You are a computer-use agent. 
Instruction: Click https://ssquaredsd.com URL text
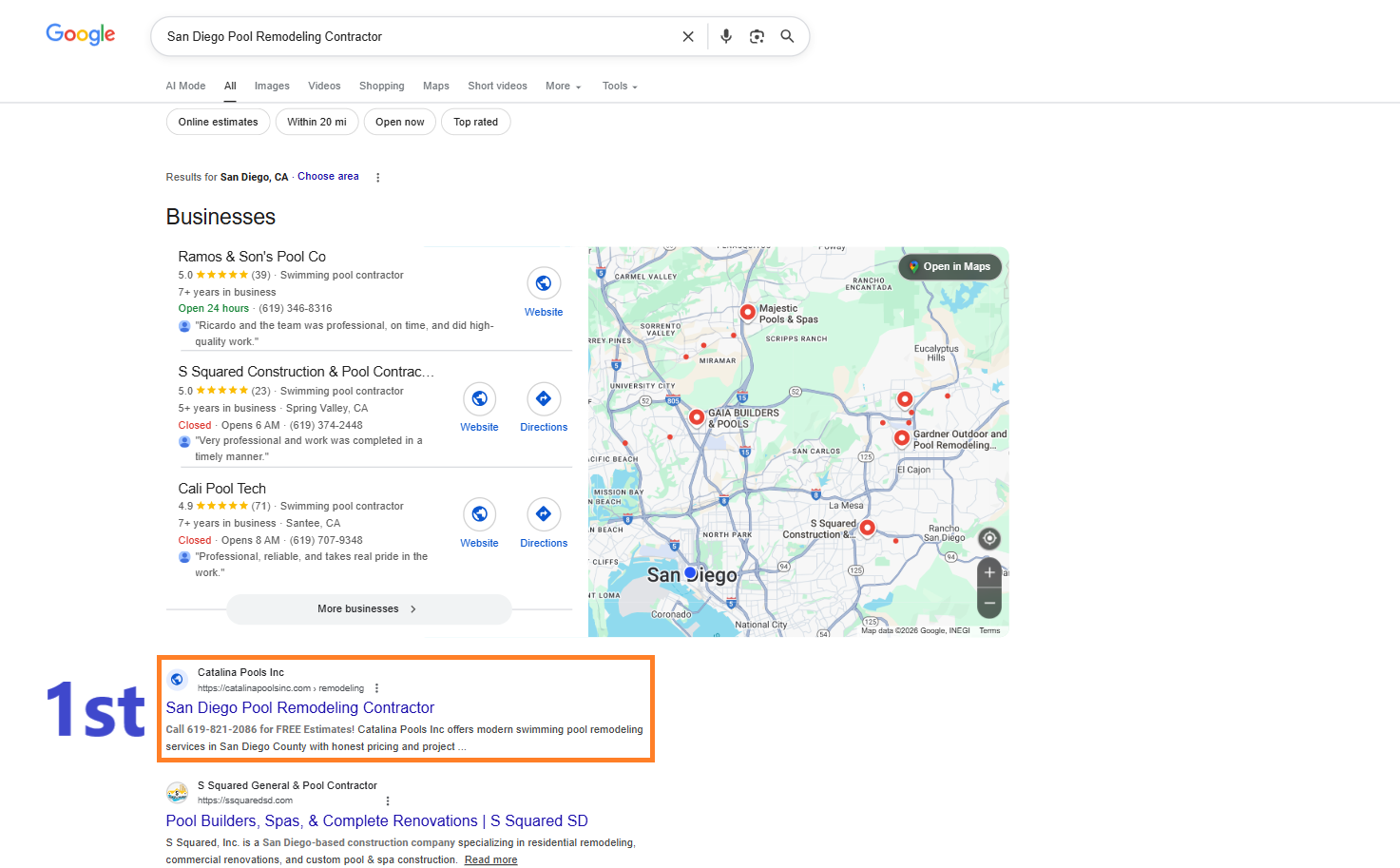click(x=245, y=800)
